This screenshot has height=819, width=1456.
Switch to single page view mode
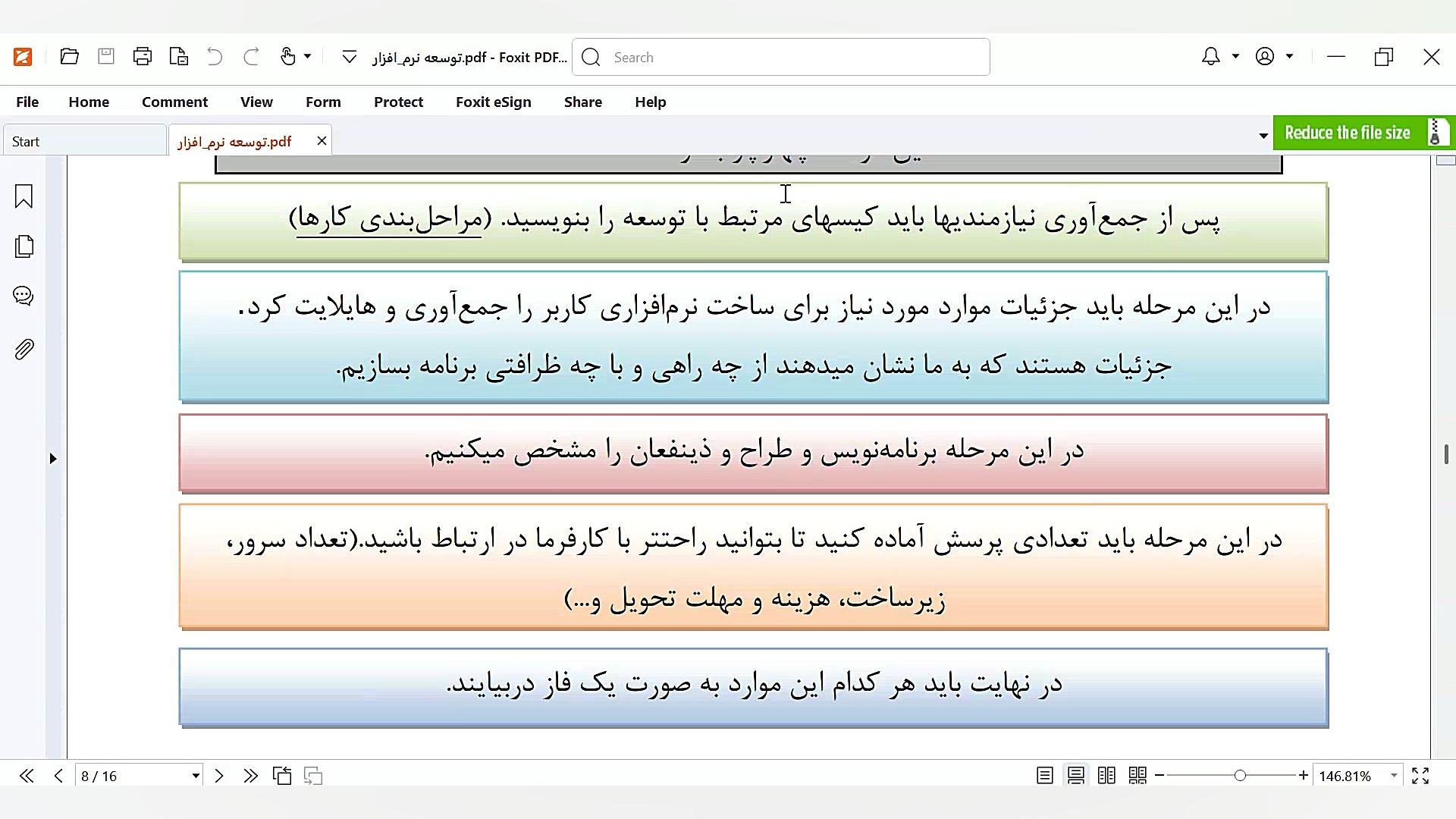1045,776
